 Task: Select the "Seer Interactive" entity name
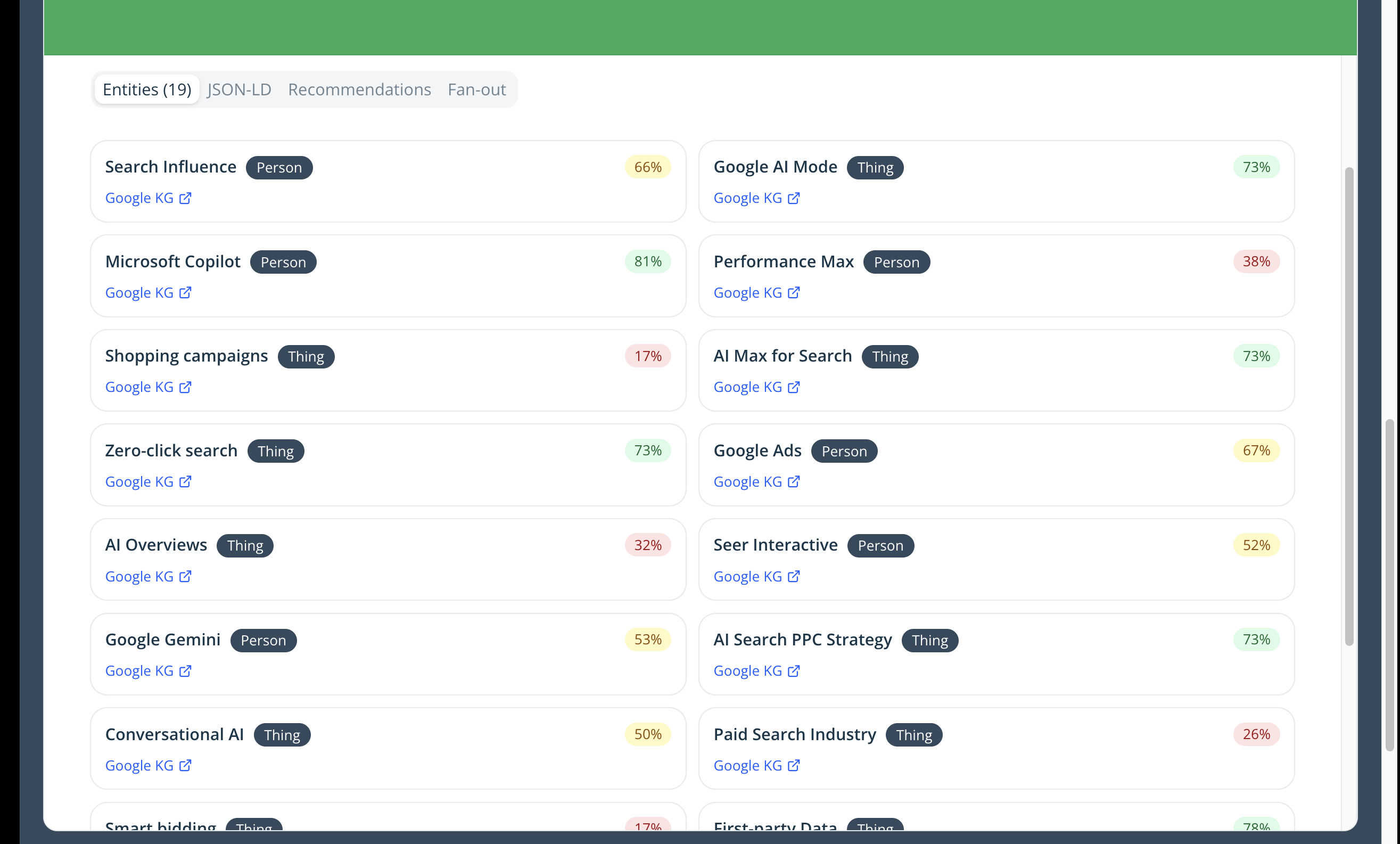(x=776, y=545)
